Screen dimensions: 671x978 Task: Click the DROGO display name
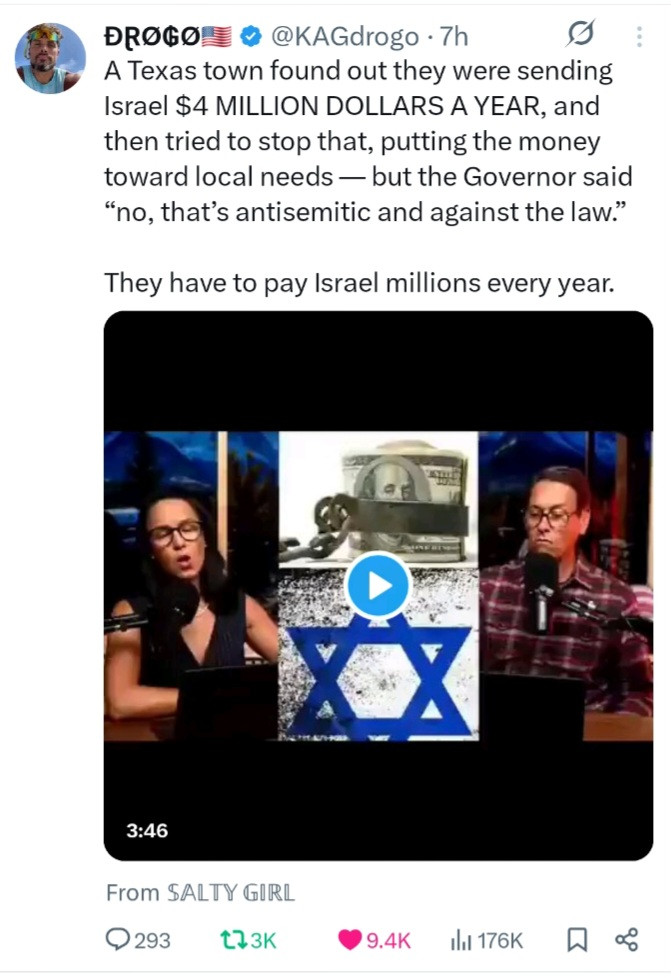click(x=152, y=37)
